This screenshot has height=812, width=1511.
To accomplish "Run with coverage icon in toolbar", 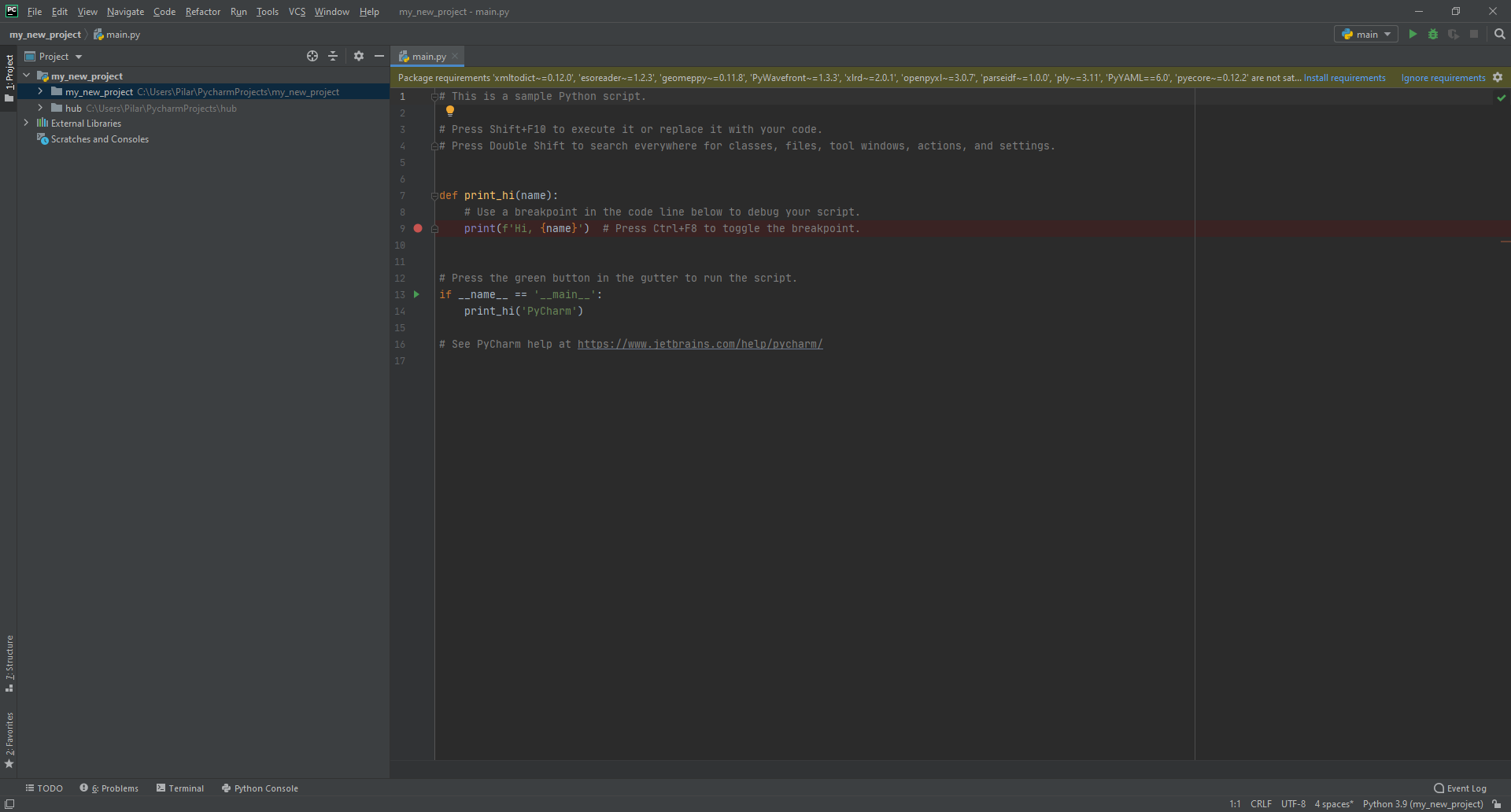I will coord(1454,34).
